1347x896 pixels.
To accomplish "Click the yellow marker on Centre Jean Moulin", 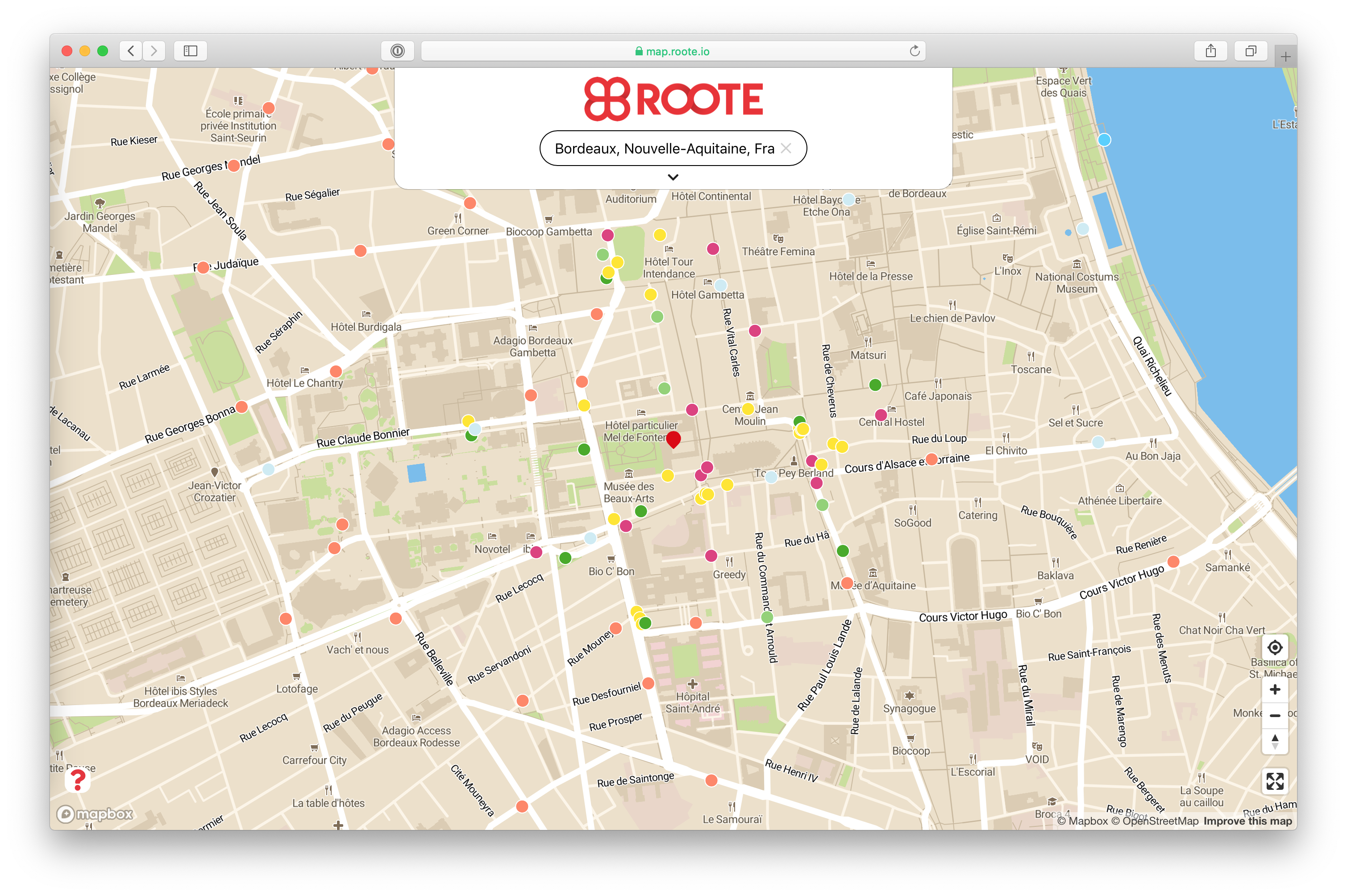I will point(748,409).
